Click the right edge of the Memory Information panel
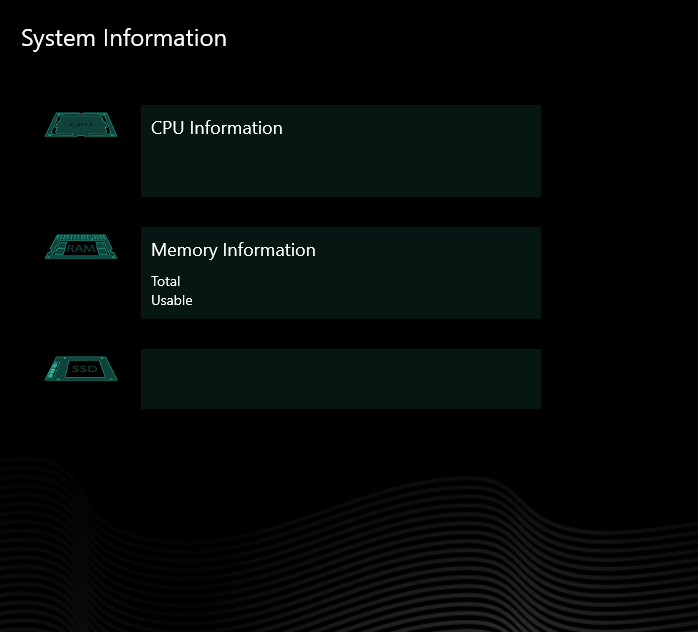This screenshot has height=632, width=698. tap(534, 273)
